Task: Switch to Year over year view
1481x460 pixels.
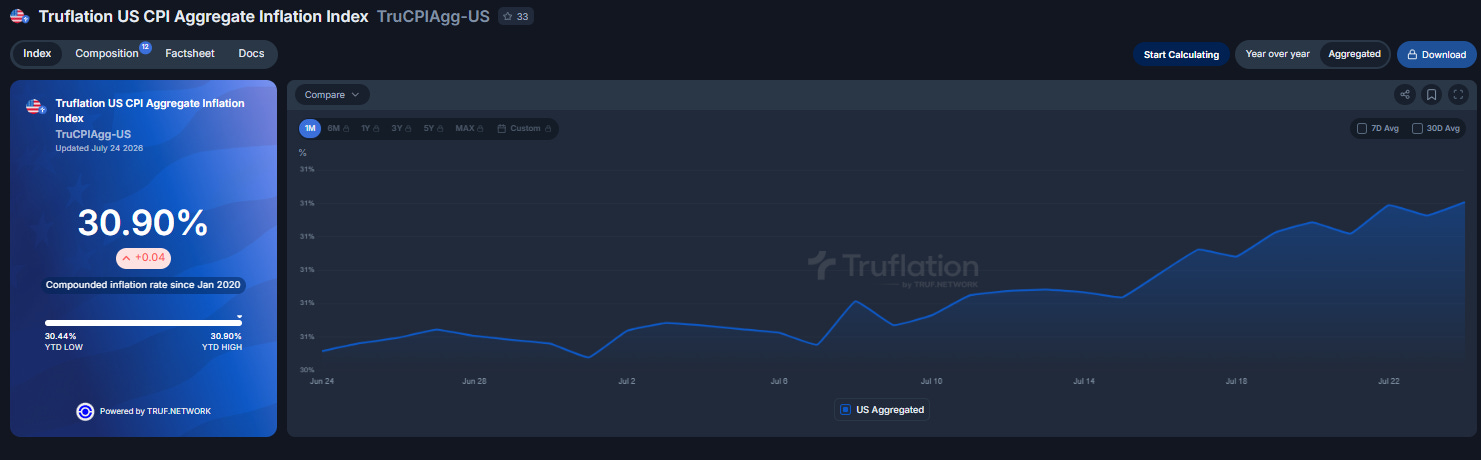Action: 1277,54
